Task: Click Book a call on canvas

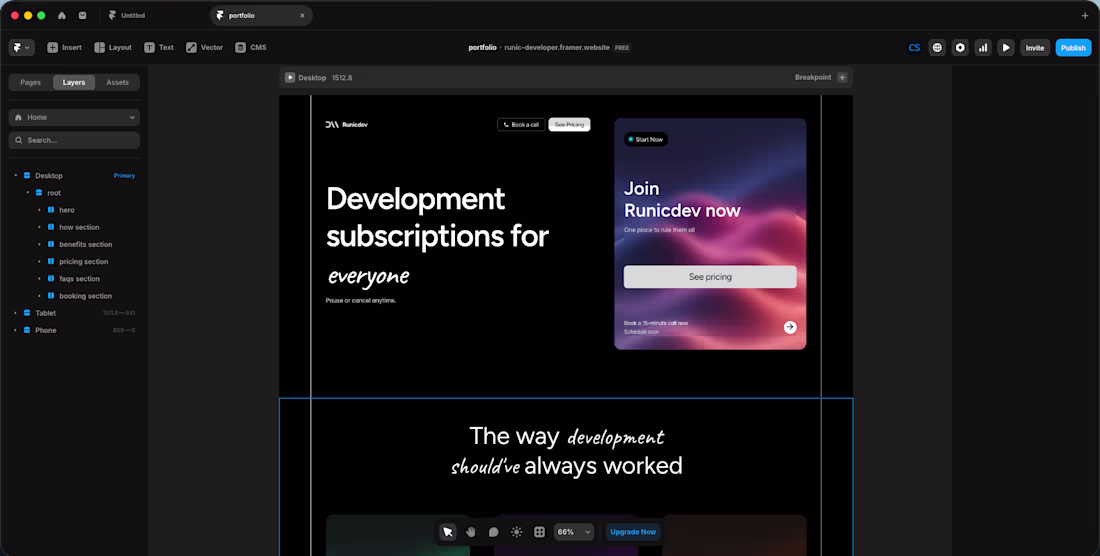Action: [x=521, y=125]
